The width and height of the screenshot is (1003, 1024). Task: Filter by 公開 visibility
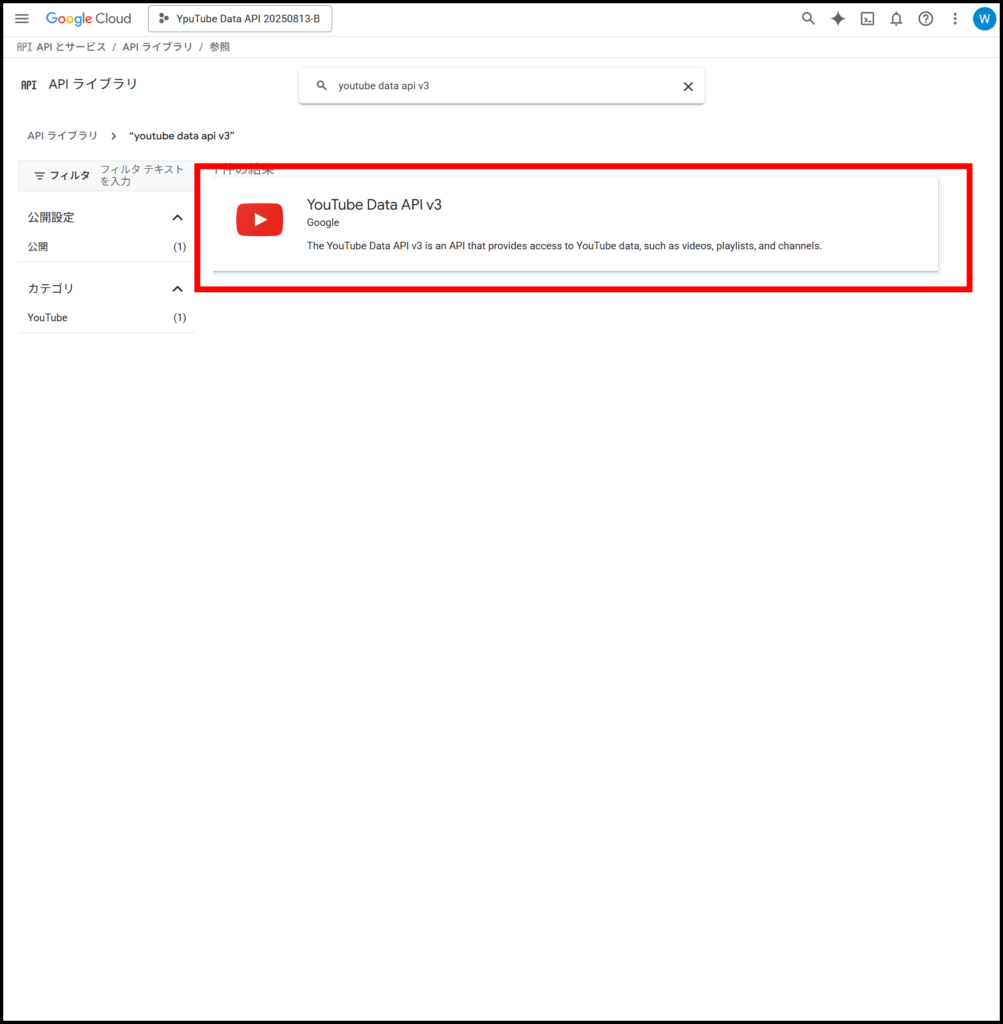coord(38,247)
